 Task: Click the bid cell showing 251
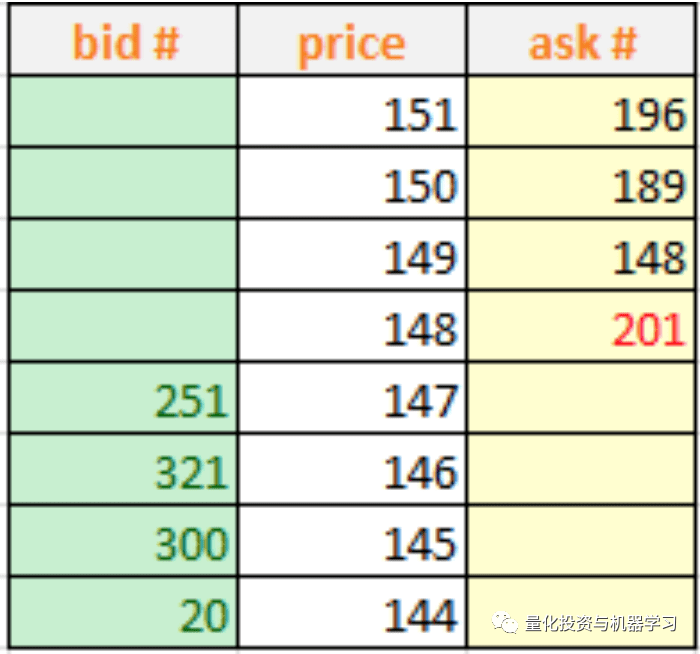click(124, 398)
